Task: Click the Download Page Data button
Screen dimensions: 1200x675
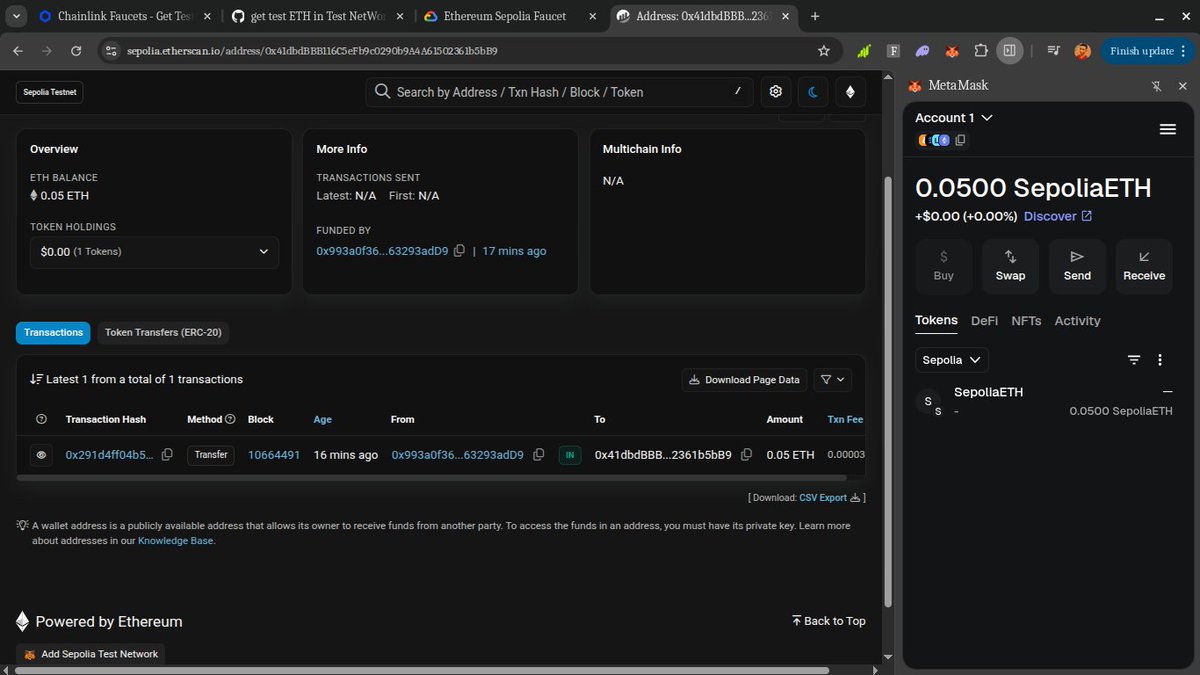Action: pyautogui.click(x=745, y=380)
